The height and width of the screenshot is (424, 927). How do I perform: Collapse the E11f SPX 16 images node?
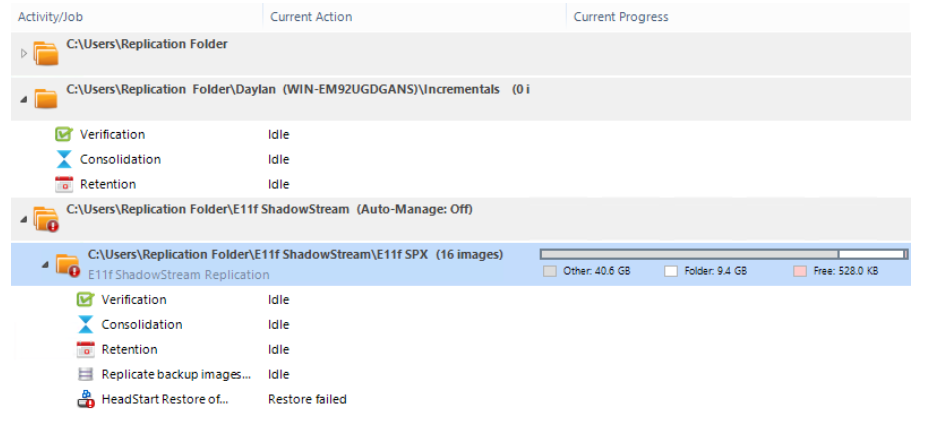point(45,264)
